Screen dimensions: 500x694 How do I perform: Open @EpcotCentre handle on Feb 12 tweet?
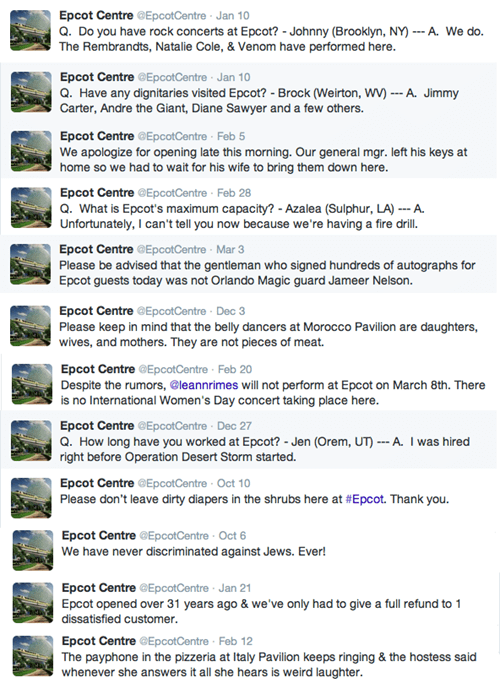pos(174,641)
